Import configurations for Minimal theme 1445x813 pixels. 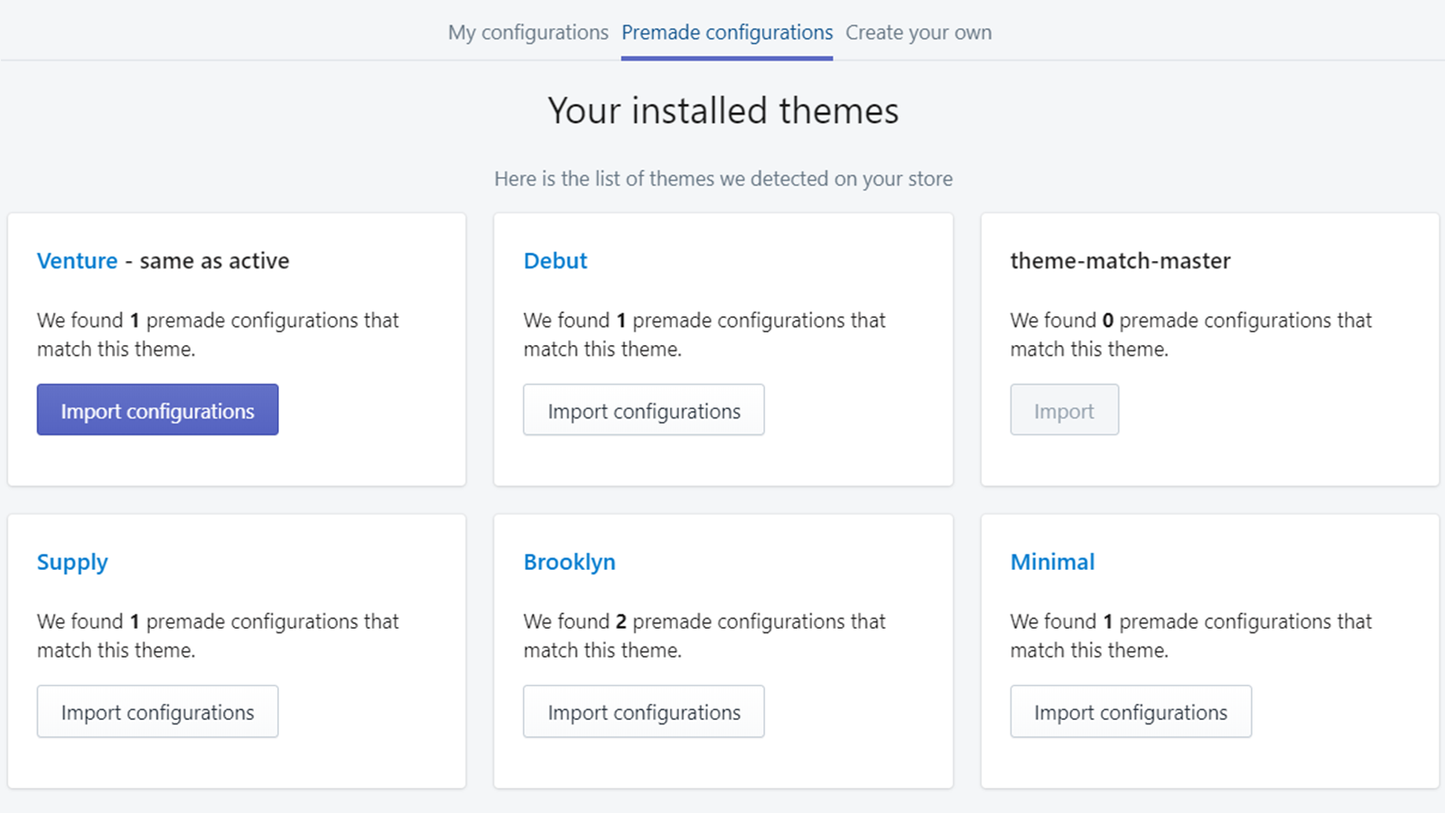tap(1131, 712)
